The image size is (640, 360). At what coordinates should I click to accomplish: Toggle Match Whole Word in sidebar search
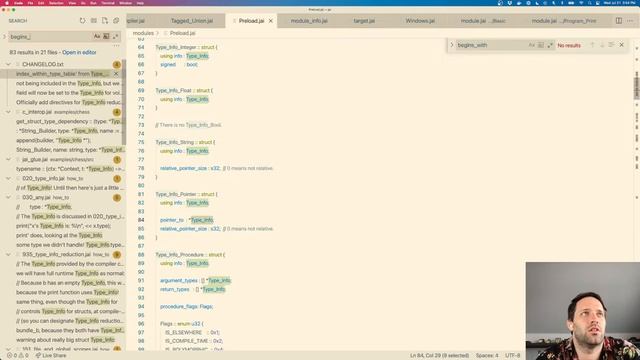coord(106,37)
